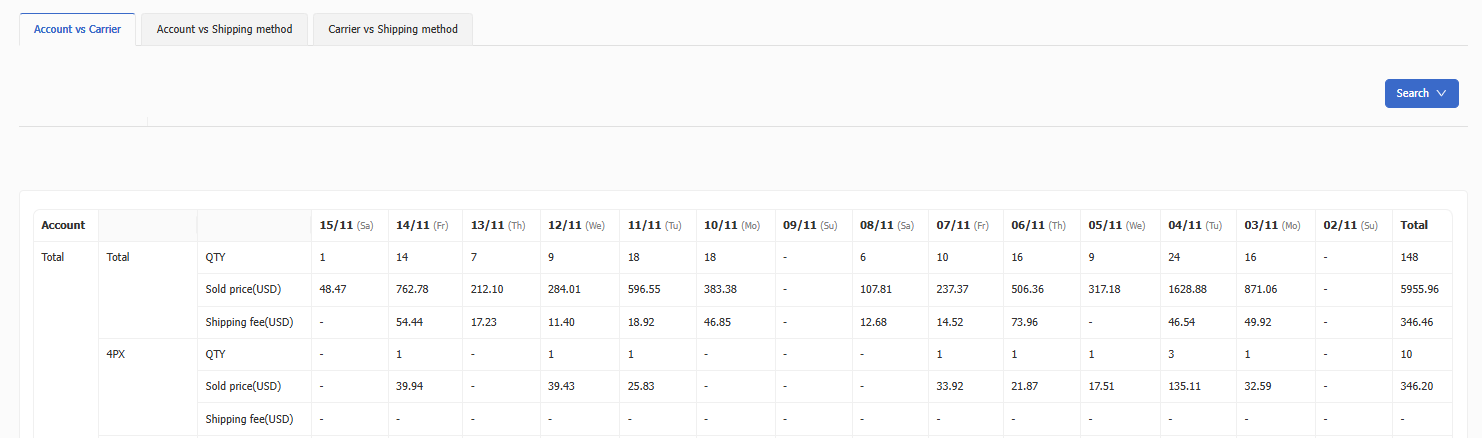Select the 07/11 (Fr) column header
The width and height of the screenshot is (1482, 438).
[x=964, y=225]
